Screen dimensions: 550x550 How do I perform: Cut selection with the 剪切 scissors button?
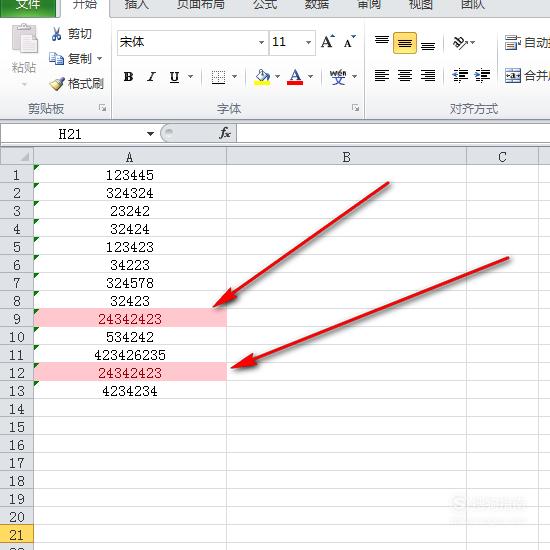[x=71, y=34]
